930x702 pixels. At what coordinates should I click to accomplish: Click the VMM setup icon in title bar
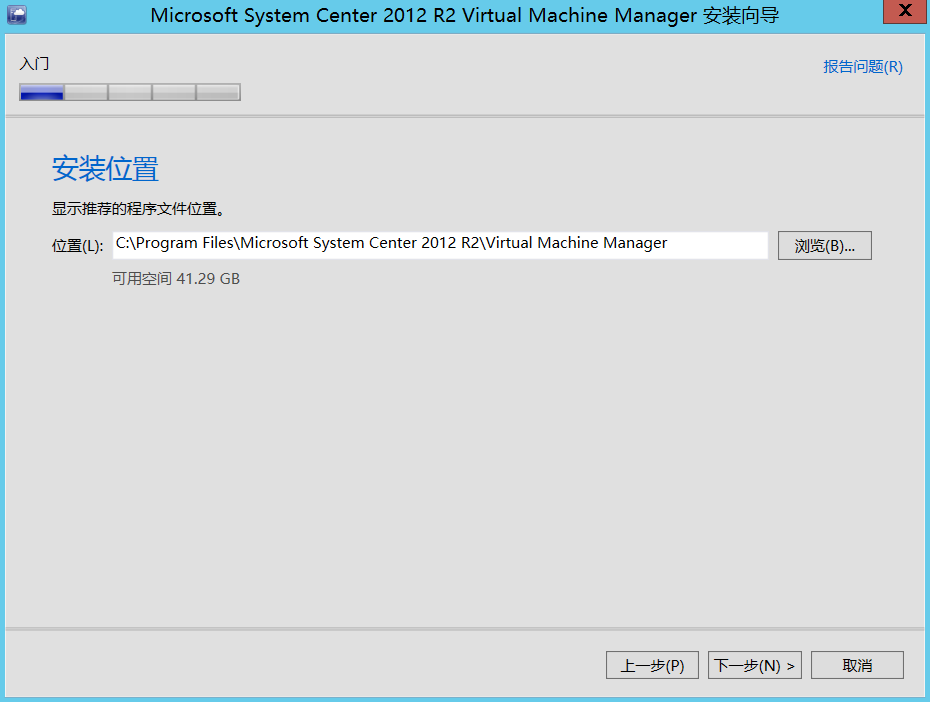[x=17, y=15]
